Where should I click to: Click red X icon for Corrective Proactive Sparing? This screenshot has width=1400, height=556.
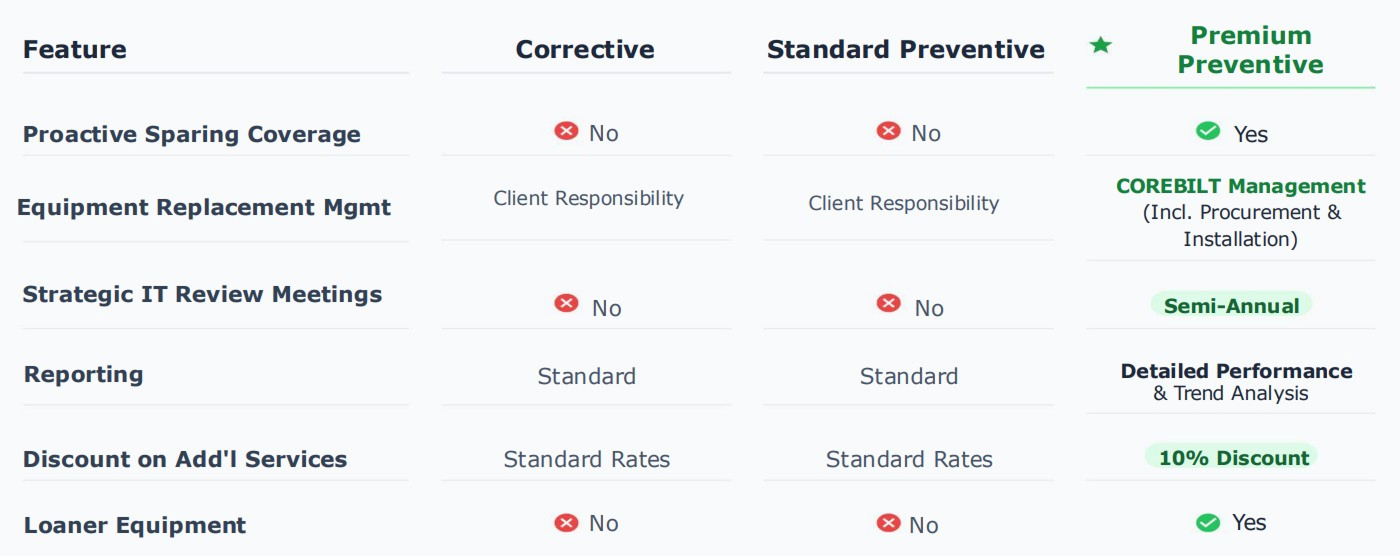566,131
